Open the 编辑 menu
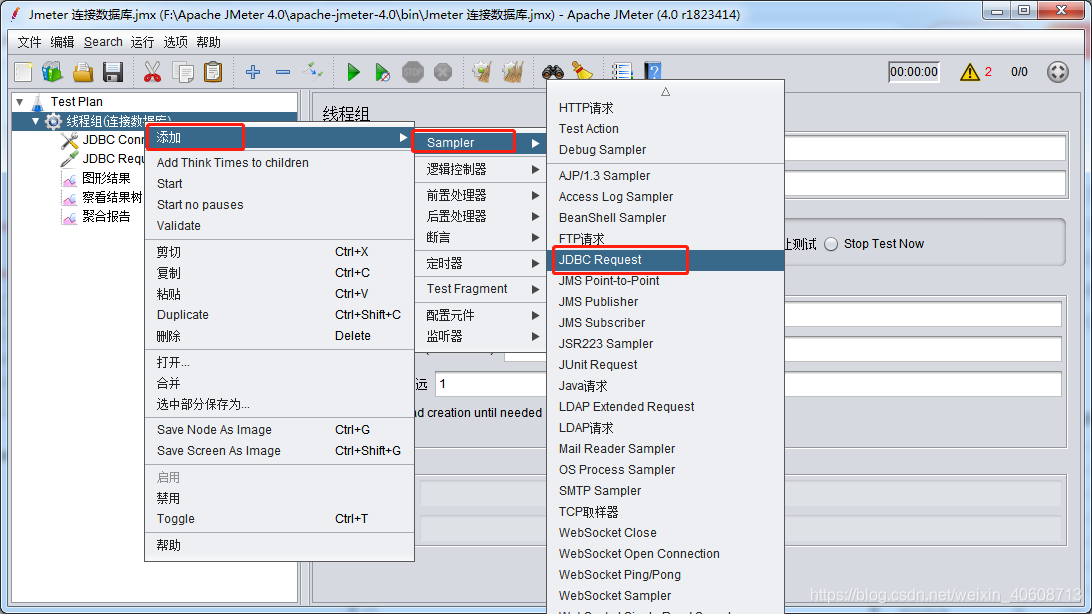The width and height of the screenshot is (1092, 614). pos(62,42)
